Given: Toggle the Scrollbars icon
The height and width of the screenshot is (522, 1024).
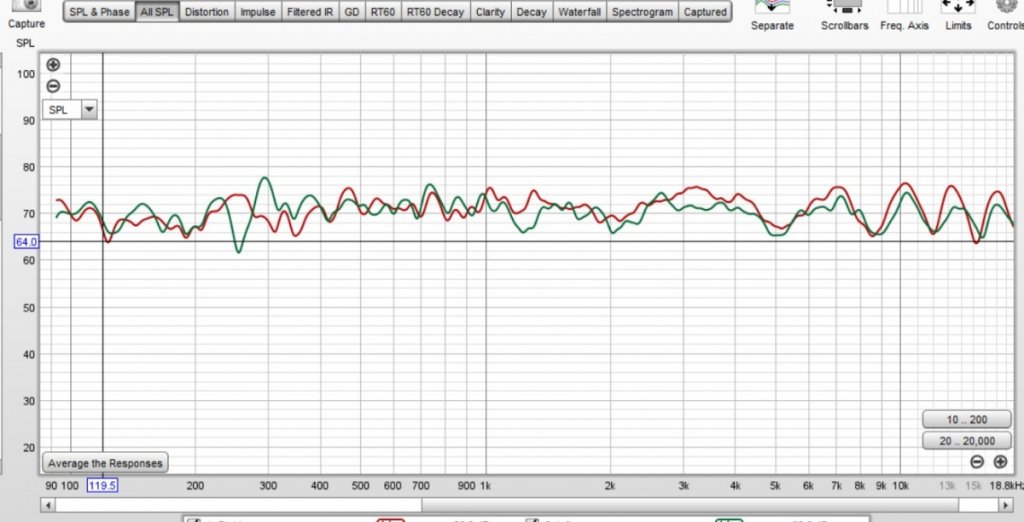Looking at the screenshot, I should [844, 7].
